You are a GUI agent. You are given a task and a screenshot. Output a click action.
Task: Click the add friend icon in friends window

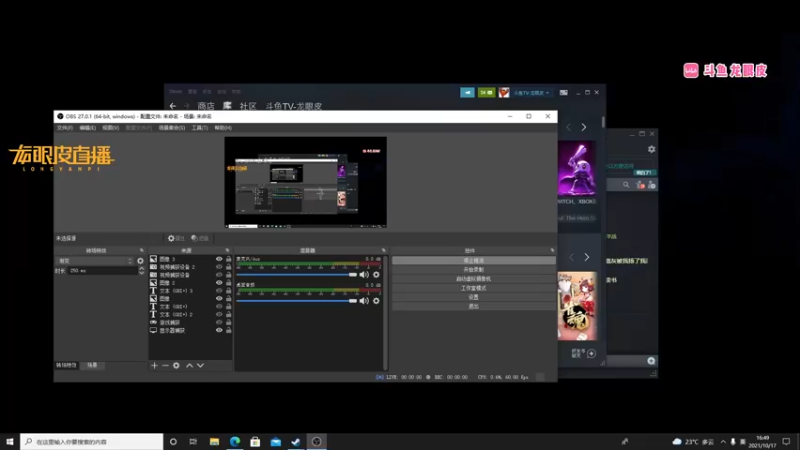[x=652, y=185]
